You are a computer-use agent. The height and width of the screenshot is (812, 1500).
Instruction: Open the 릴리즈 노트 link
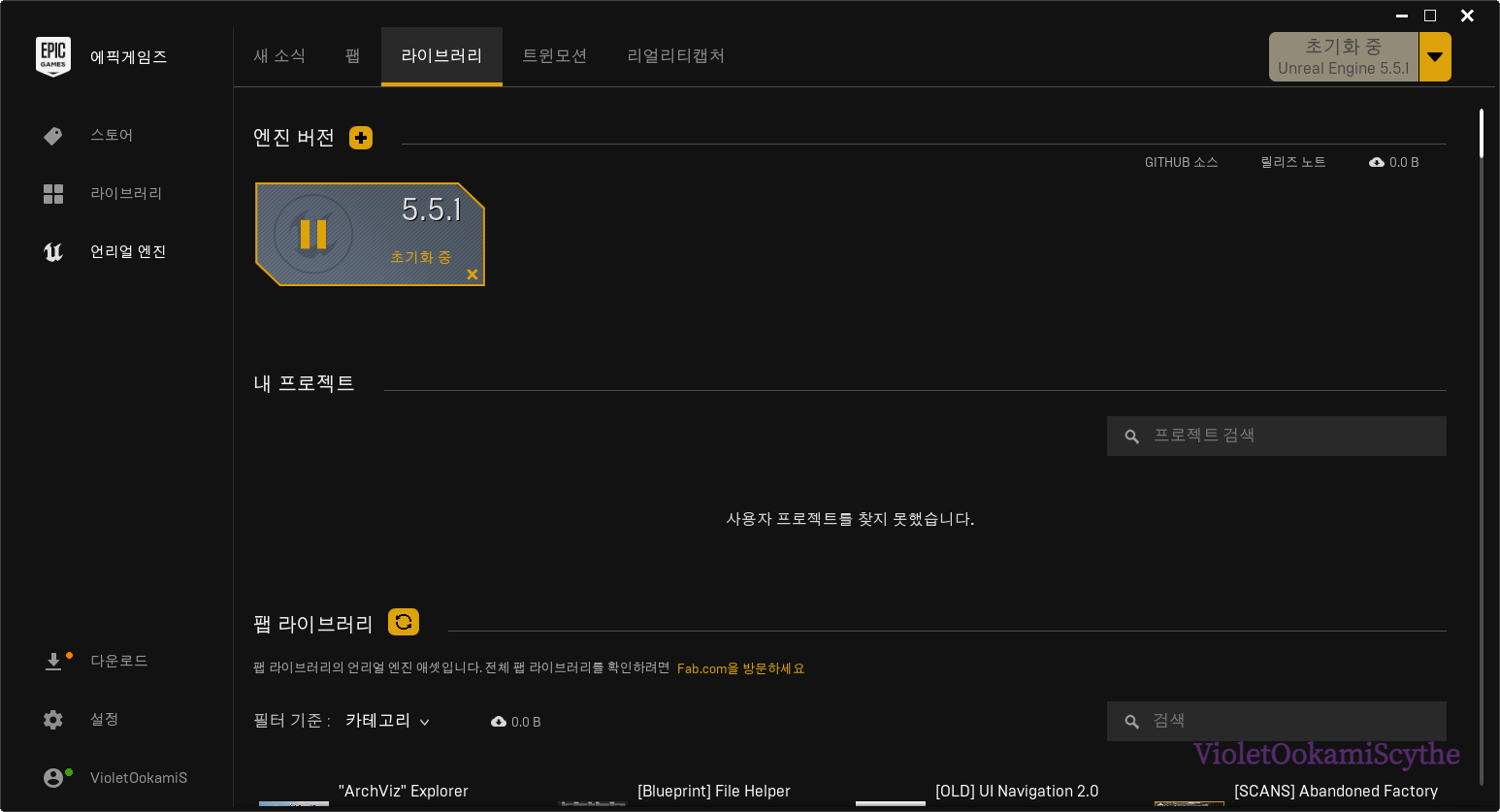tap(1292, 162)
